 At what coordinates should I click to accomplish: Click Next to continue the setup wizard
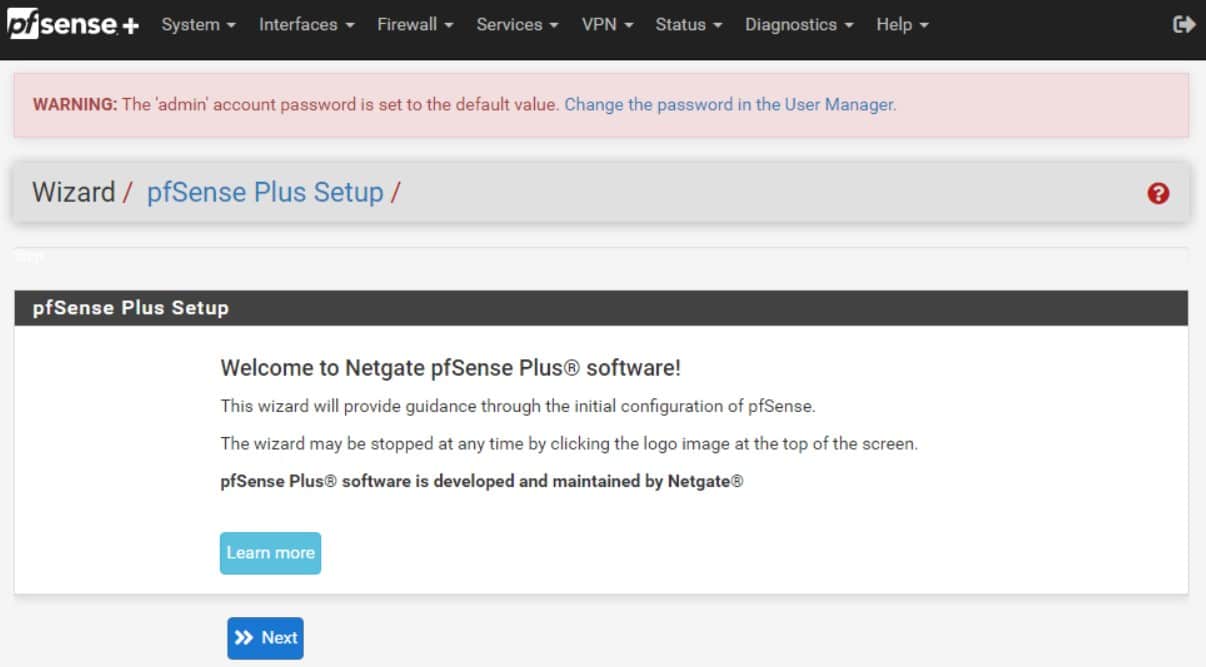pyautogui.click(x=266, y=637)
